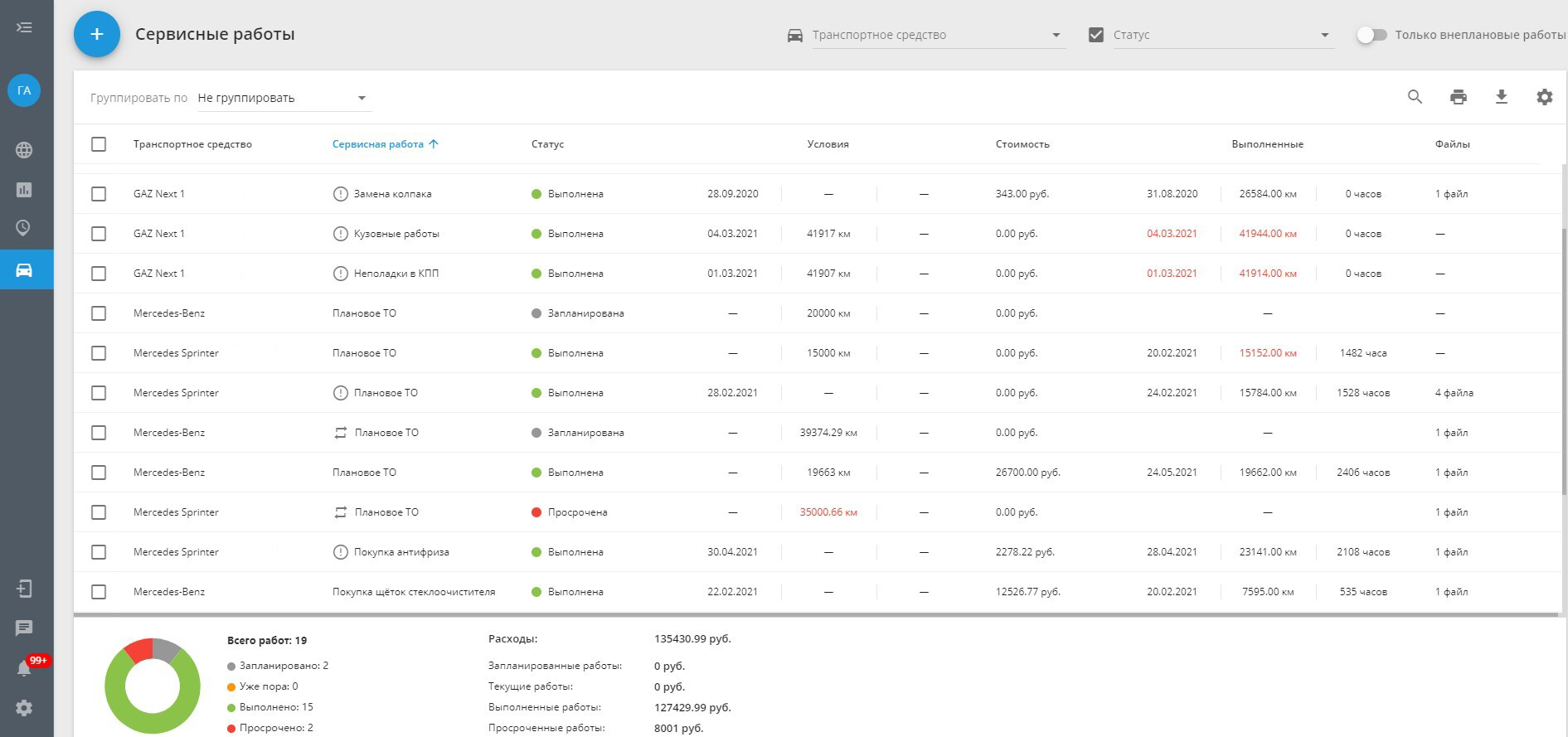The image size is (1568, 737).
Task: Sort by Выполненные column header
Action: pyautogui.click(x=1267, y=144)
